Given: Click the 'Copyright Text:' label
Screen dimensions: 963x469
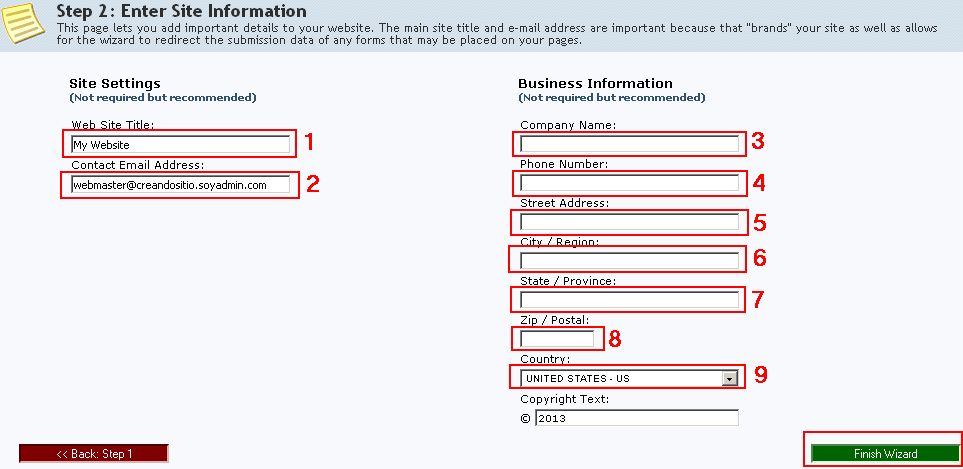Looking at the screenshot, I should coord(564,399).
